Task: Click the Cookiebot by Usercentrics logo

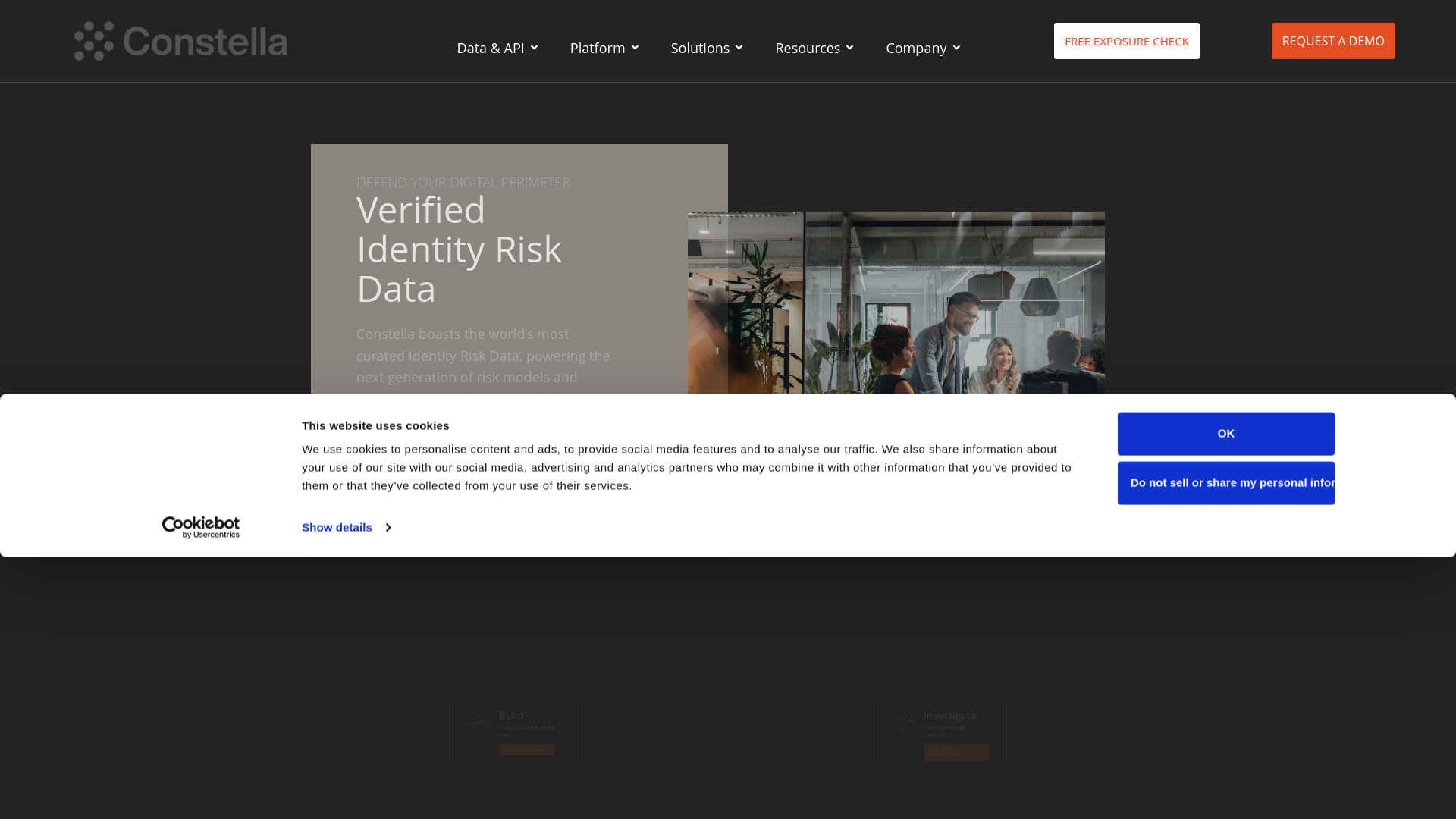Action: pyautogui.click(x=201, y=528)
